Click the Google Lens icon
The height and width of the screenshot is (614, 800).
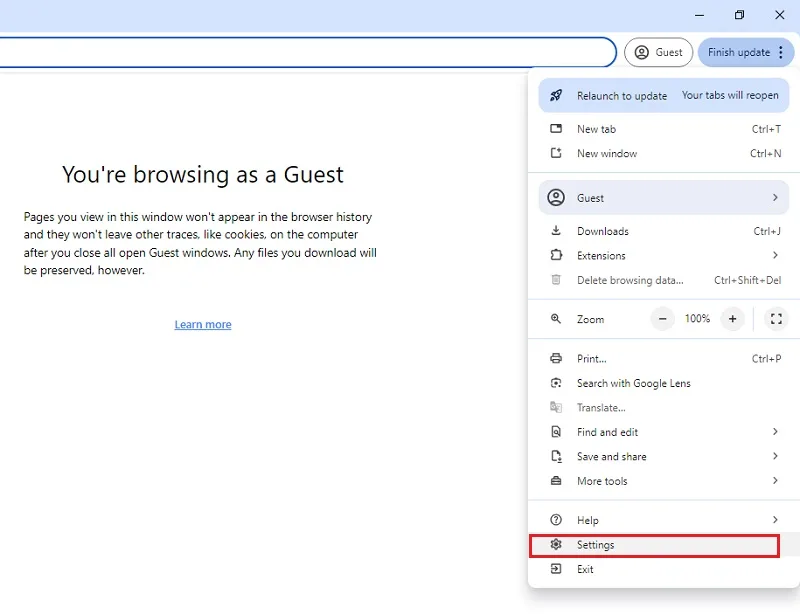[x=556, y=383]
